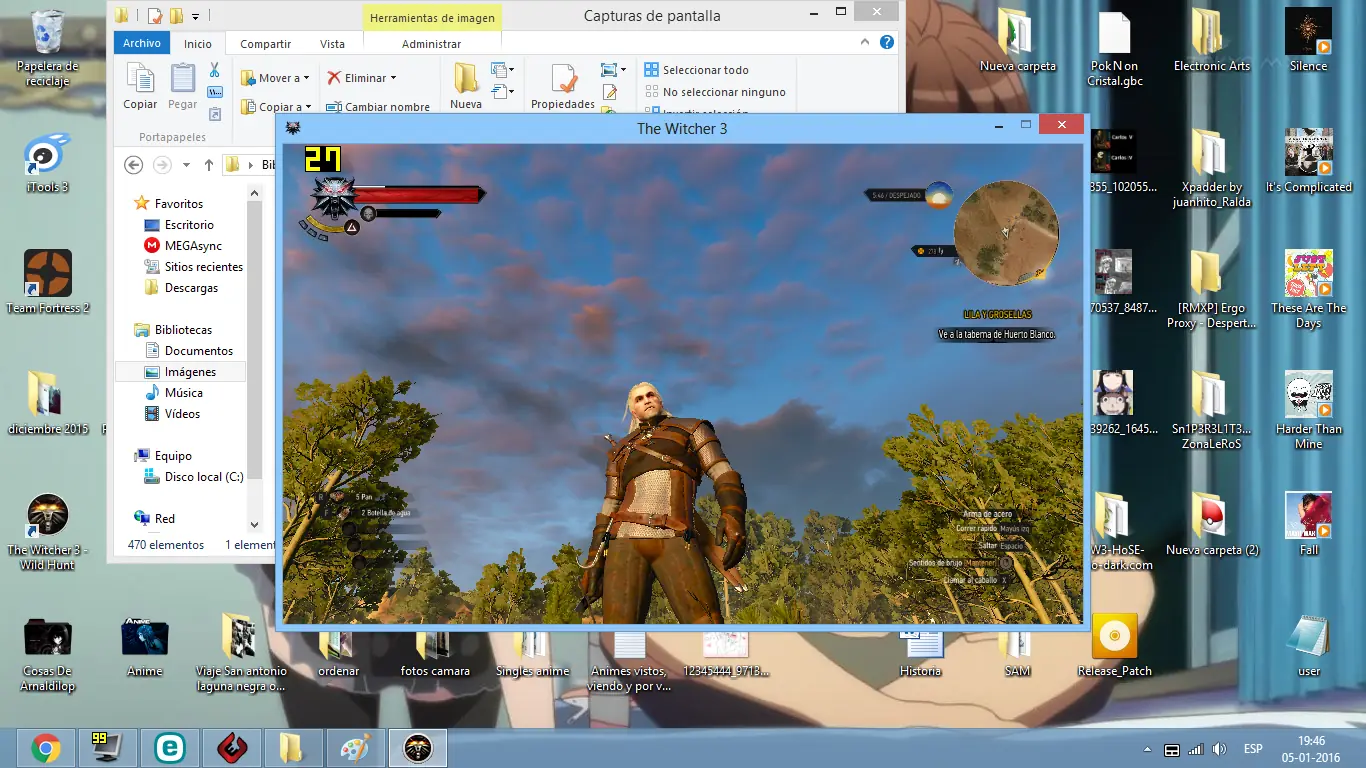
Task: Open the Paint app in the taskbar
Action: click(x=355, y=748)
